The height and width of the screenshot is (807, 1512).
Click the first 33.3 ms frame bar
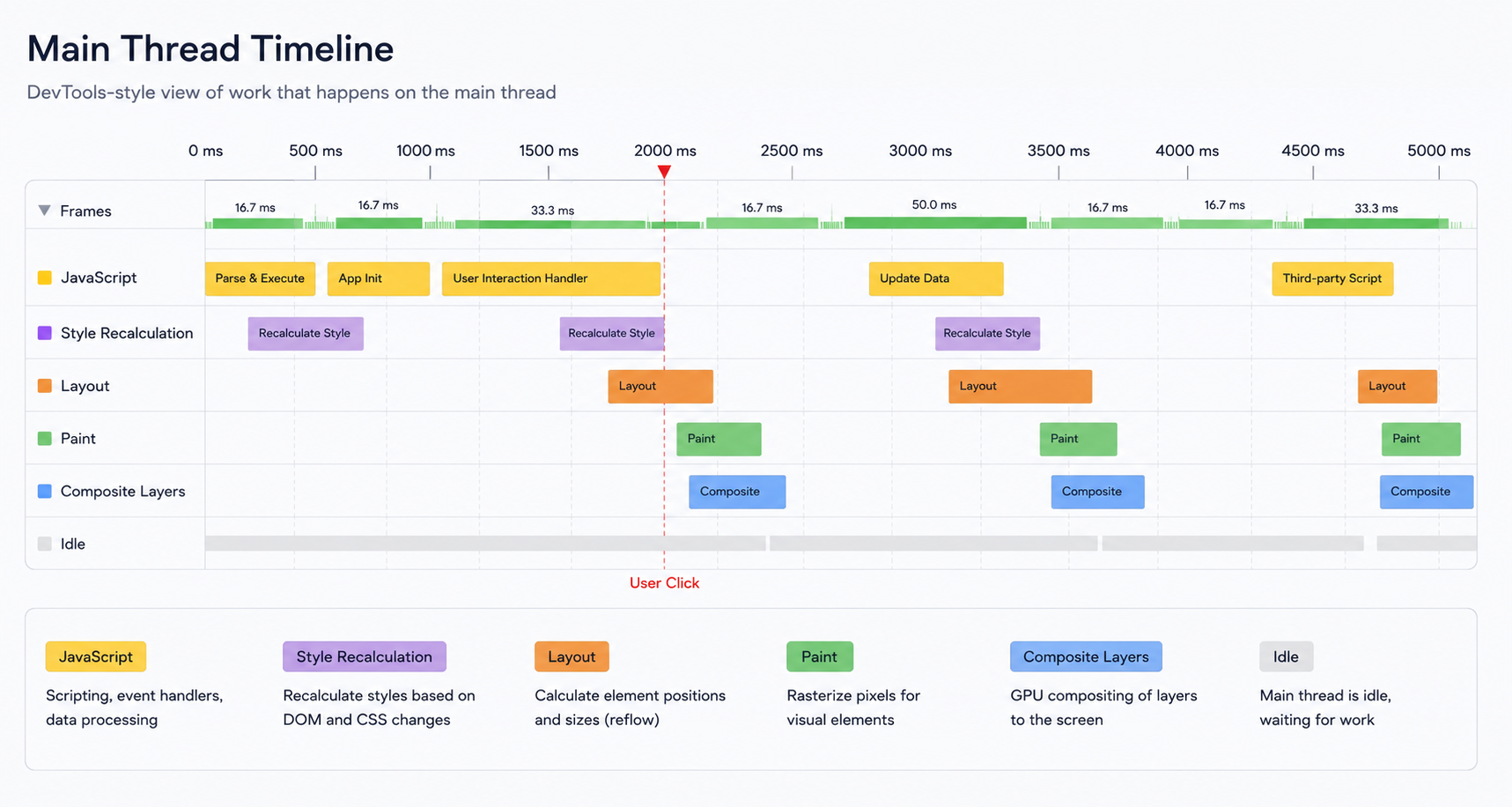(550, 225)
